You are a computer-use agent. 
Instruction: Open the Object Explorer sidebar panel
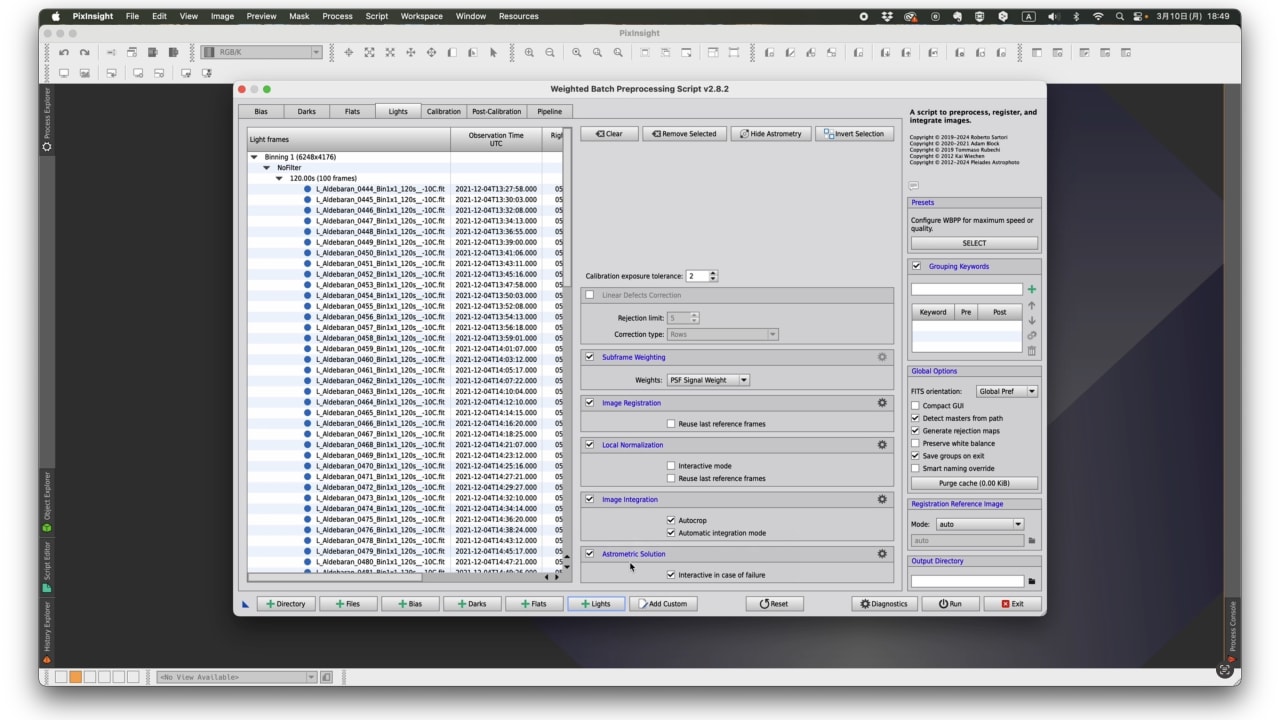(46, 501)
